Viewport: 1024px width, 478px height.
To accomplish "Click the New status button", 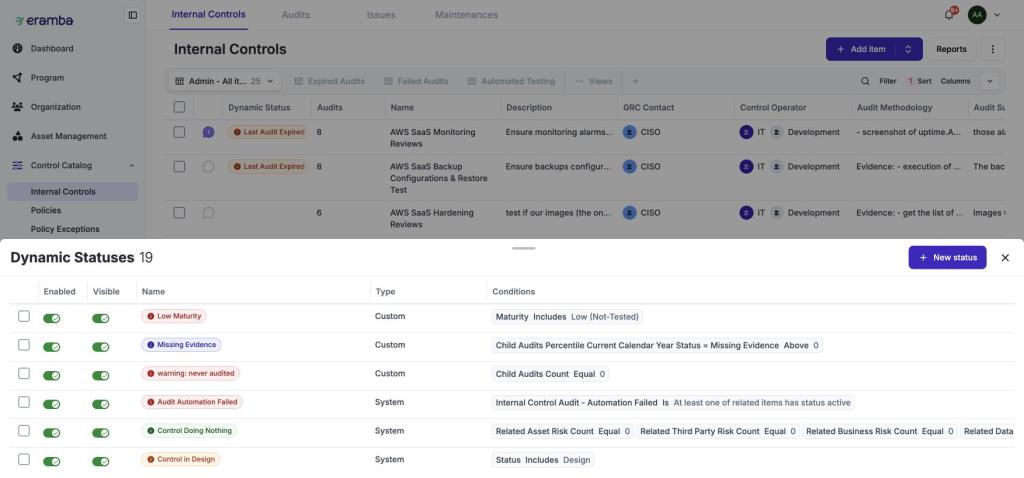I will coord(948,257).
